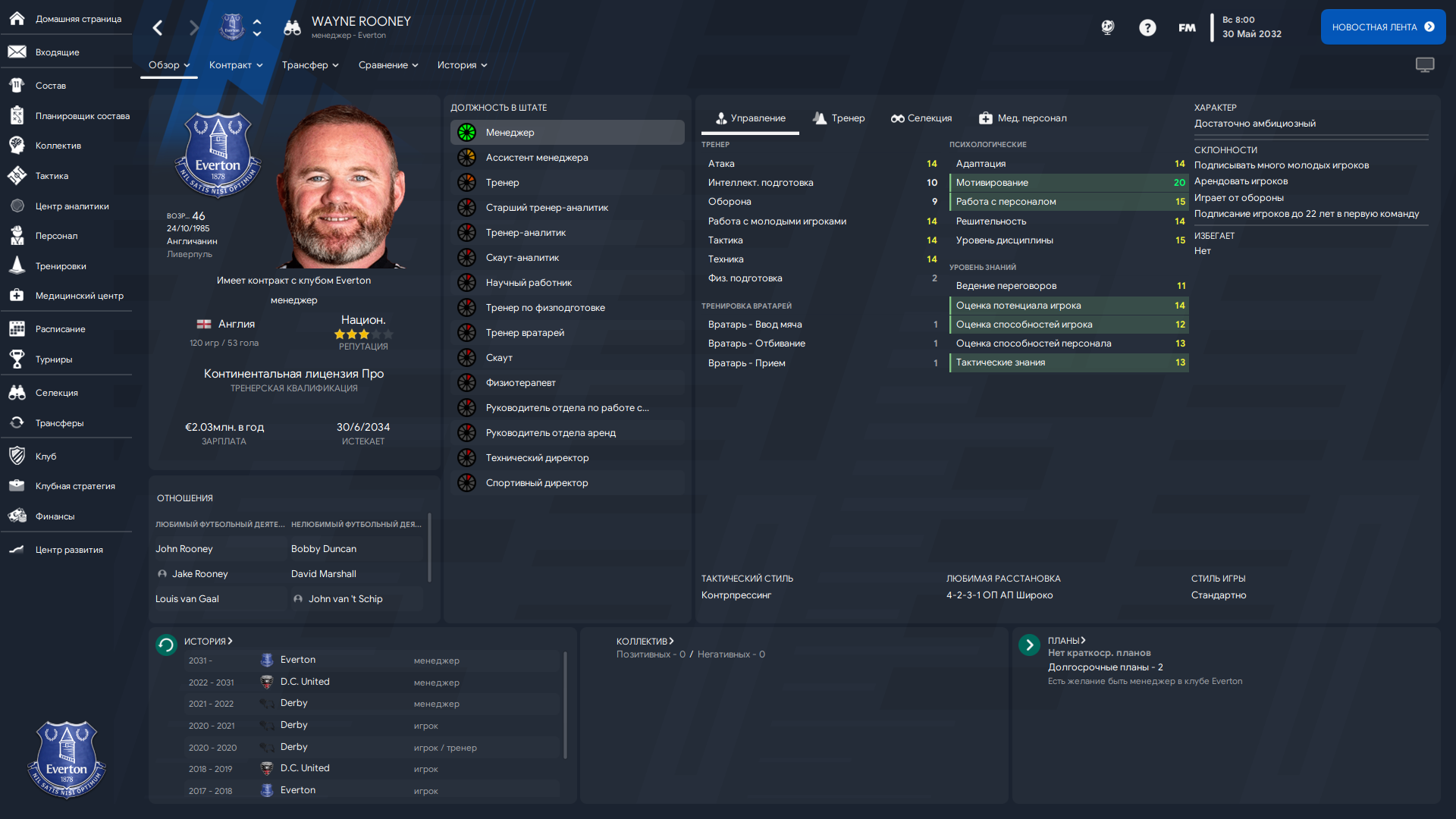The height and width of the screenshot is (819, 1456).
Task: Select the Ассистент менеджера role indicator
Action: (x=467, y=158)
